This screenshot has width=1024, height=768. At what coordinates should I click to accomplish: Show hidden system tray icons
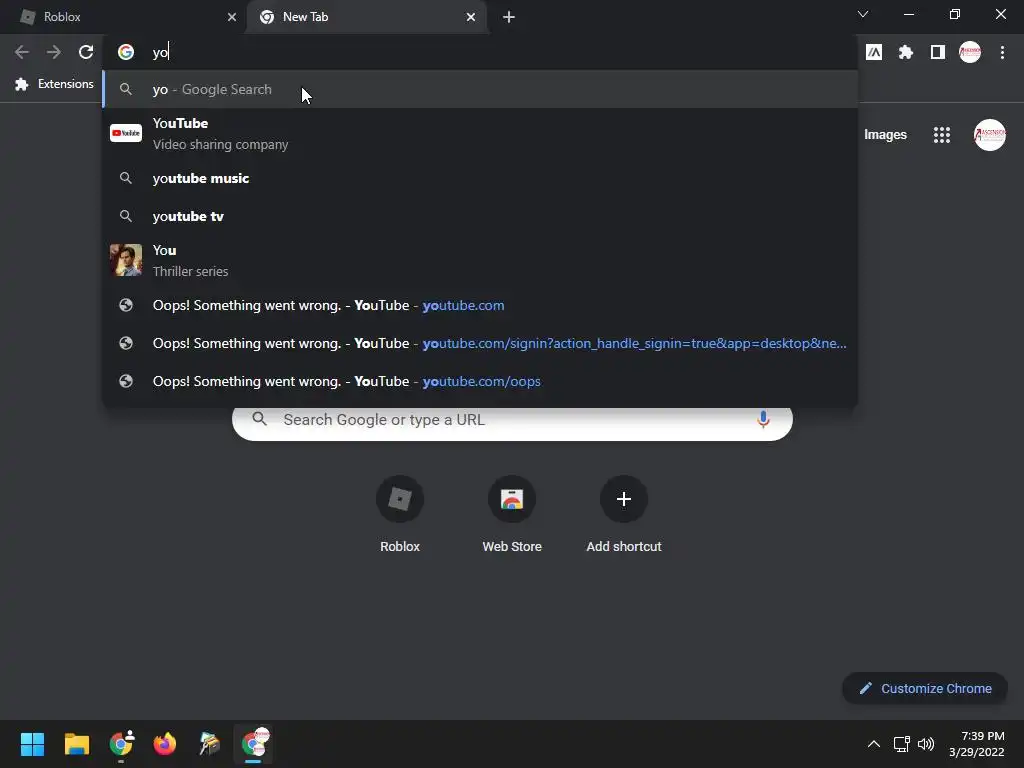pos(874,744)
